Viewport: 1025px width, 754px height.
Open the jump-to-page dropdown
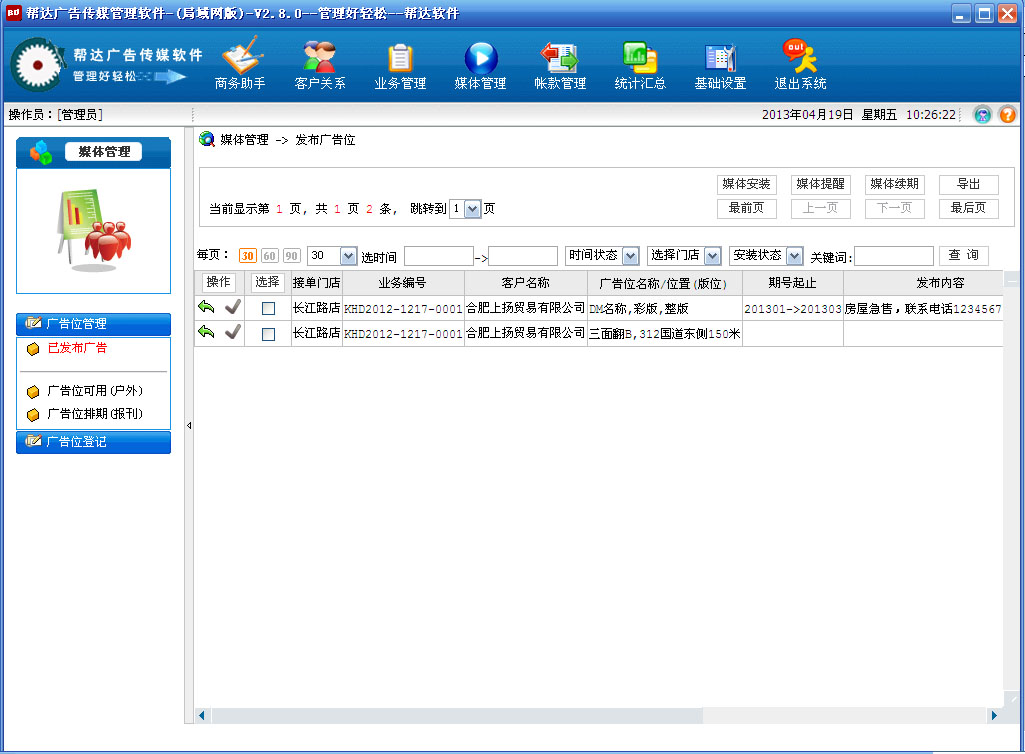(472, 209)
